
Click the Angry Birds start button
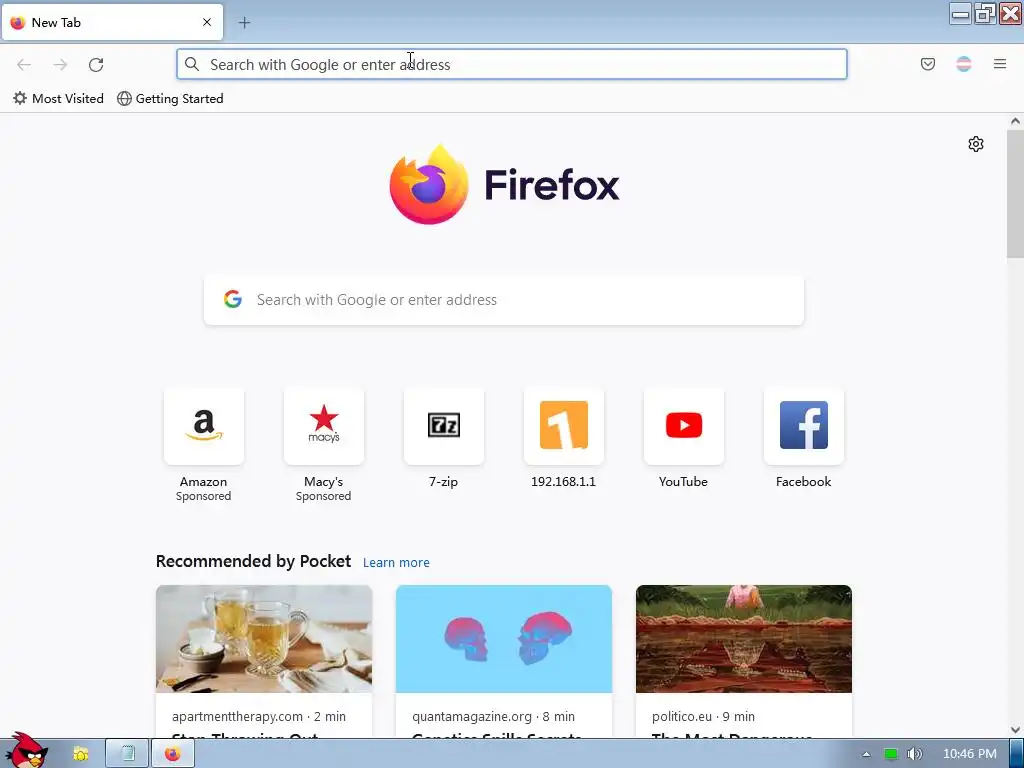point(26,751)
